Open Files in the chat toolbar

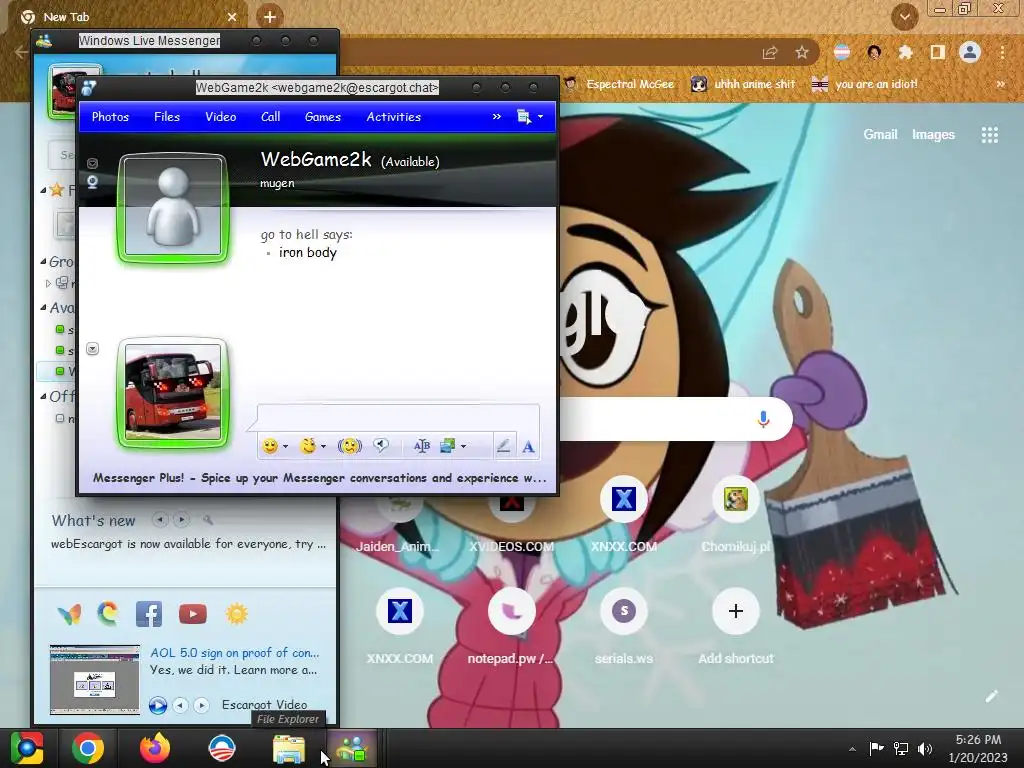click(x=167, y=117)
